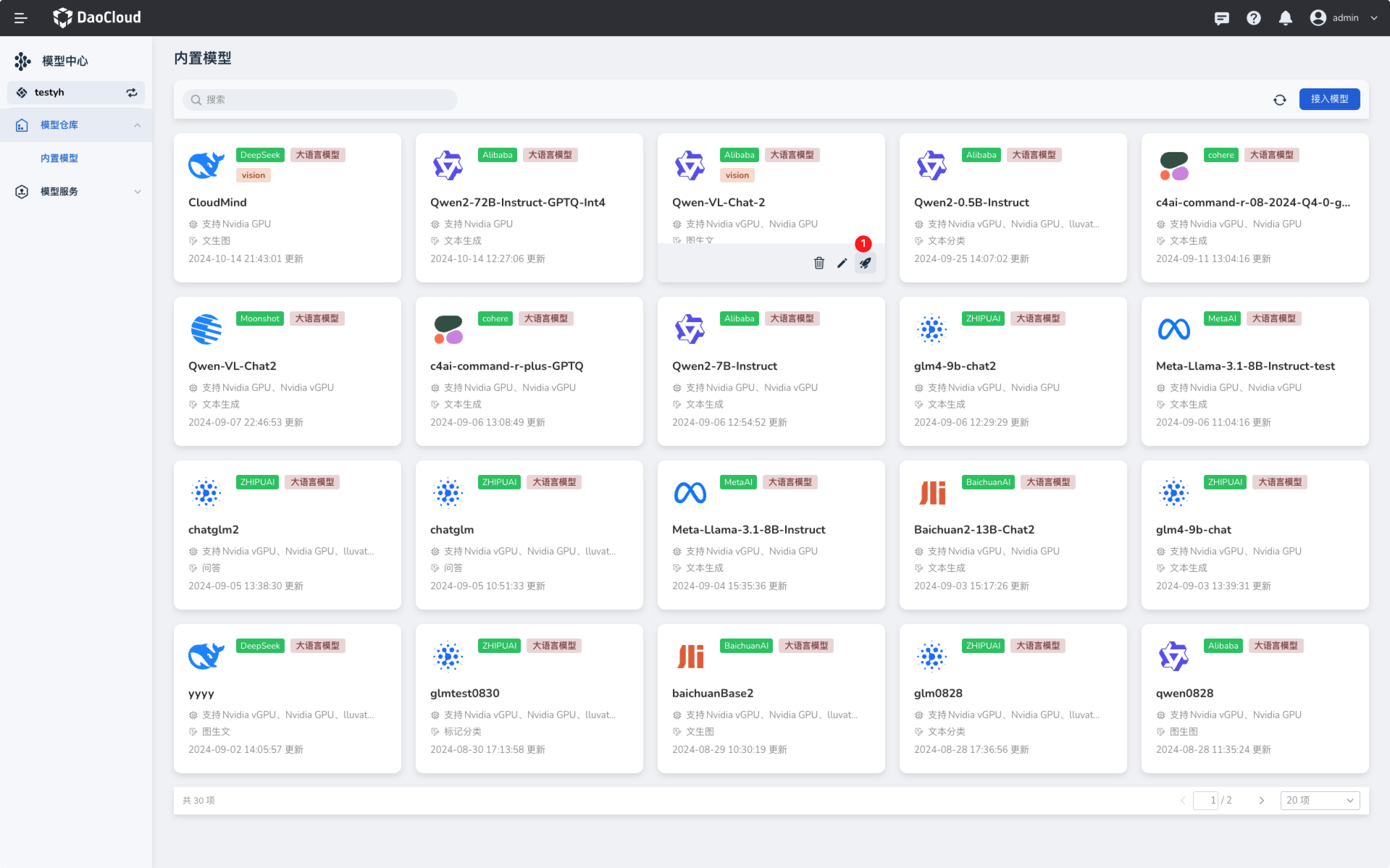Click the Moonshot provider tag
The width and height of the screenshot is (1390, 868).
(x=259, y=319)
